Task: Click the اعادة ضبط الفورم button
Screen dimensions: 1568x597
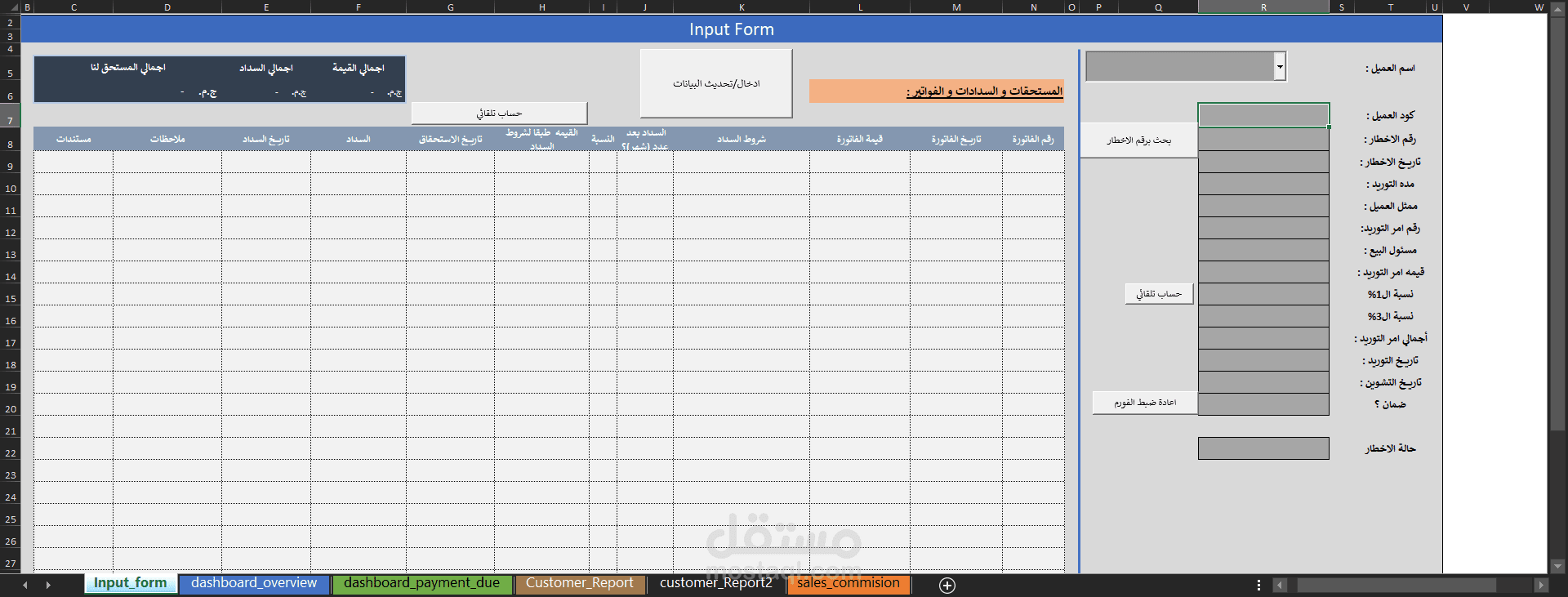Action: [1145, 403]
